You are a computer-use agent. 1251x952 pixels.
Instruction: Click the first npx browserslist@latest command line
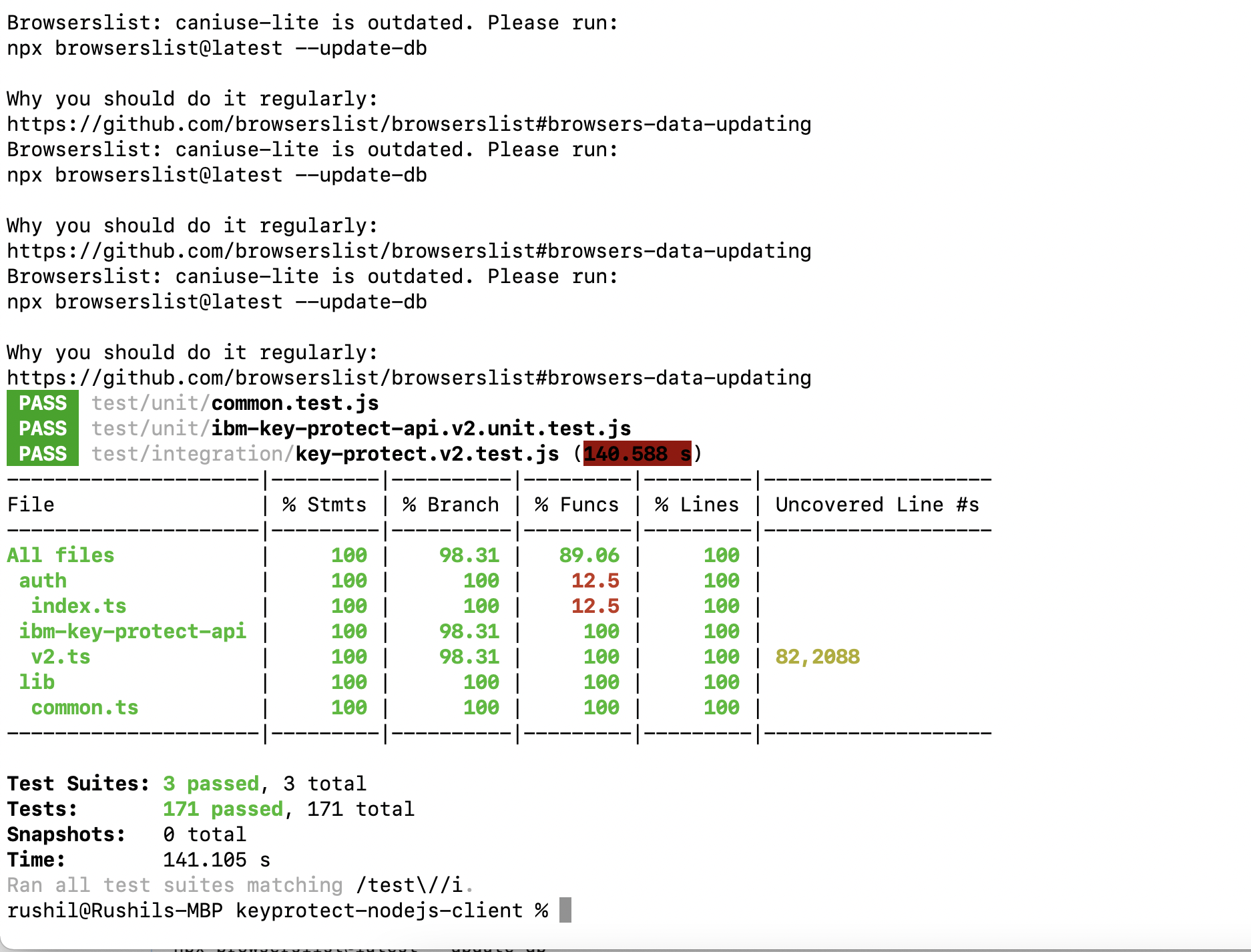click(x=217, y=48)
